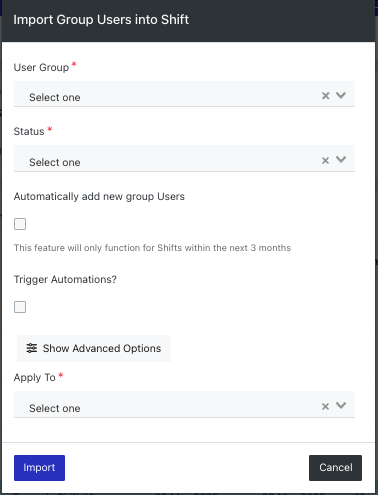Click the Status field label
Image resolution: width=378 pixels, height=495 pixels.
coord(29,131)
